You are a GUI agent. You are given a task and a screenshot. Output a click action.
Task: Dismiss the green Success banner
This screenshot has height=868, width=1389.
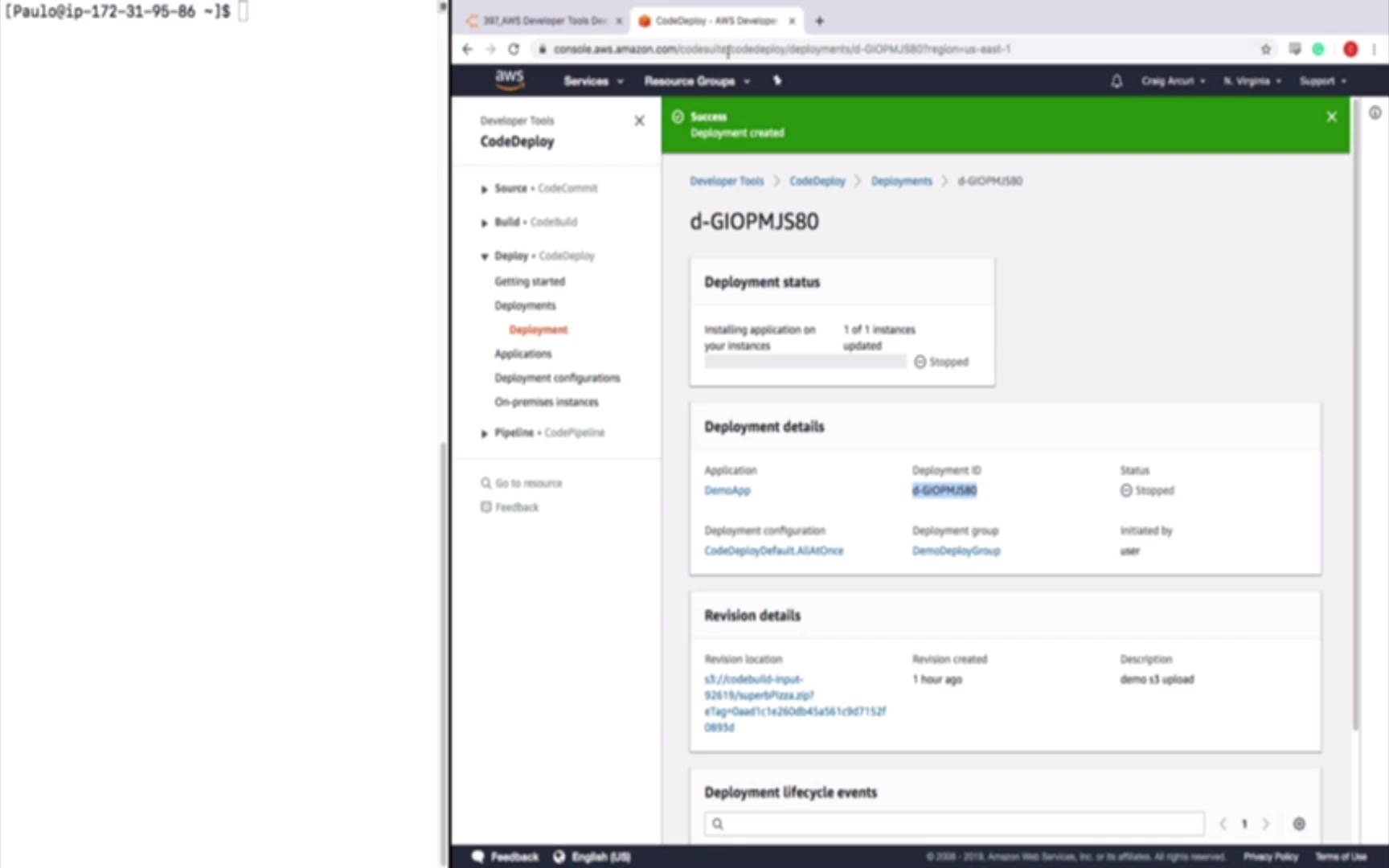1332,117
